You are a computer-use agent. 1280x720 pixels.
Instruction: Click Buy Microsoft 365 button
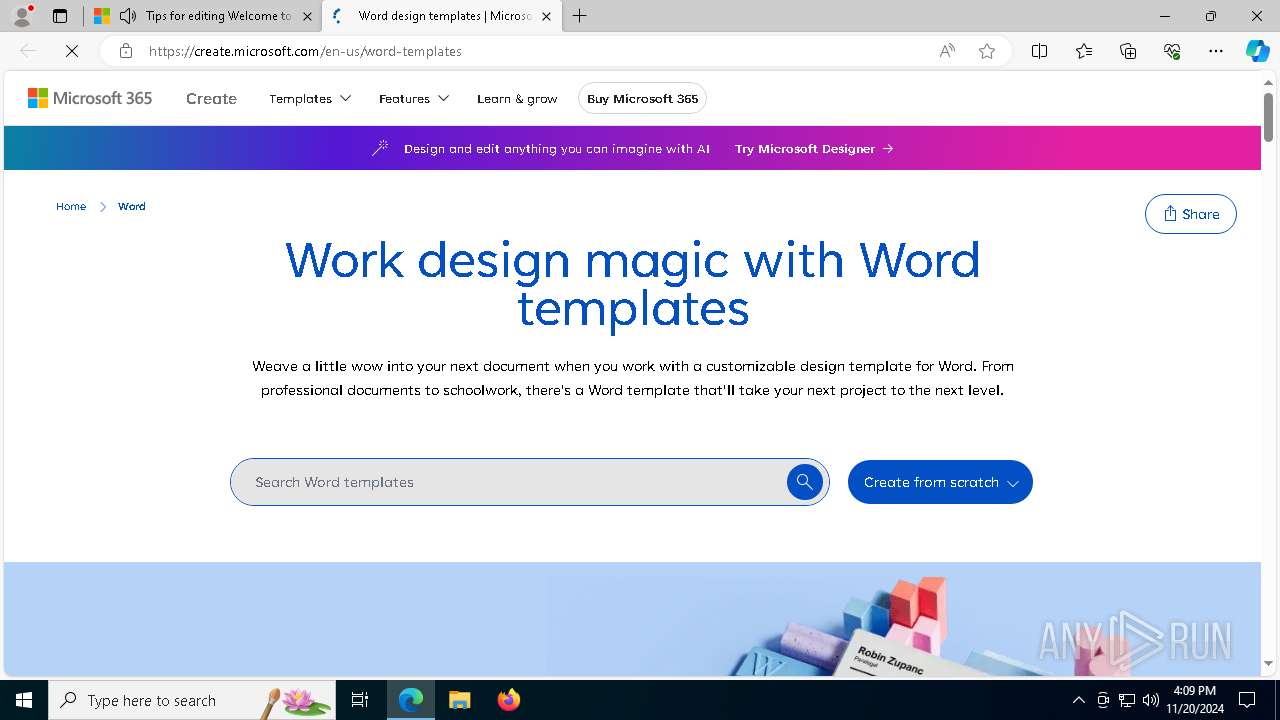tap(642, 98)
